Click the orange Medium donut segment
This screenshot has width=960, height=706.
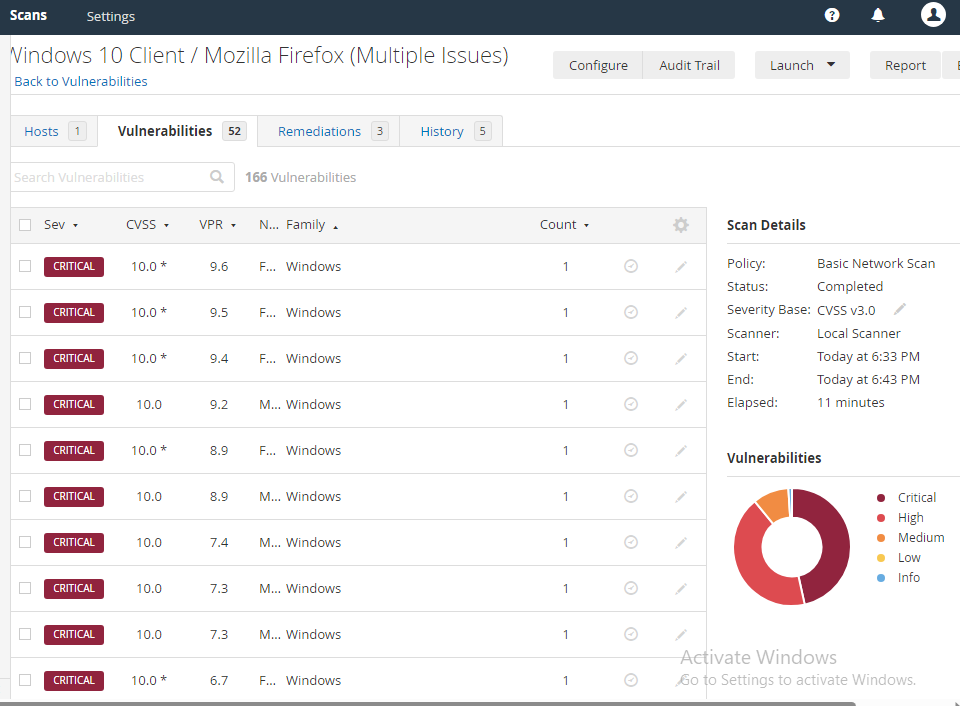[x=774, y=504]
